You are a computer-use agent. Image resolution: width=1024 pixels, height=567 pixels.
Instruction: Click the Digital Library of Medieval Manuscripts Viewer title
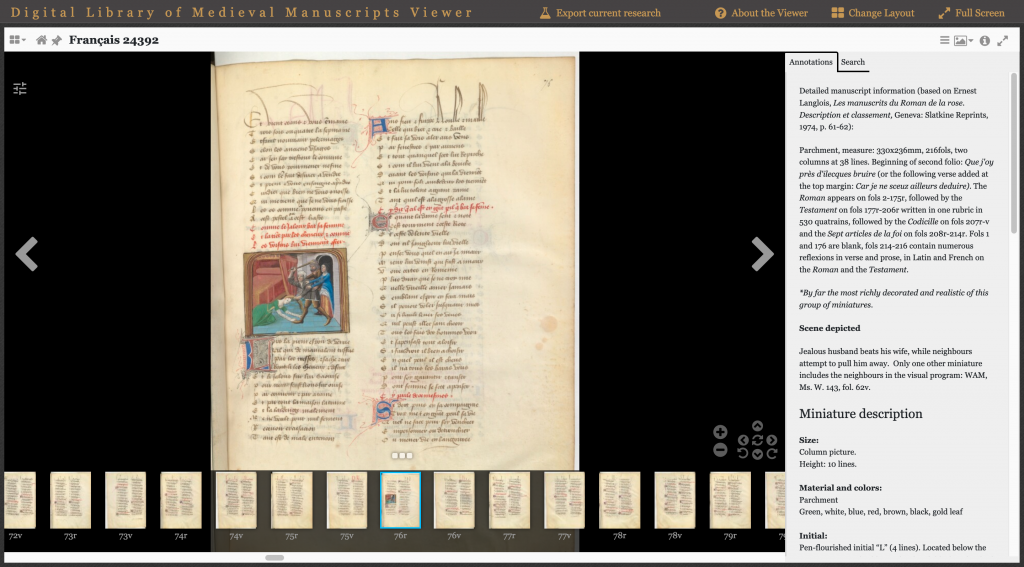coord(242,12)
